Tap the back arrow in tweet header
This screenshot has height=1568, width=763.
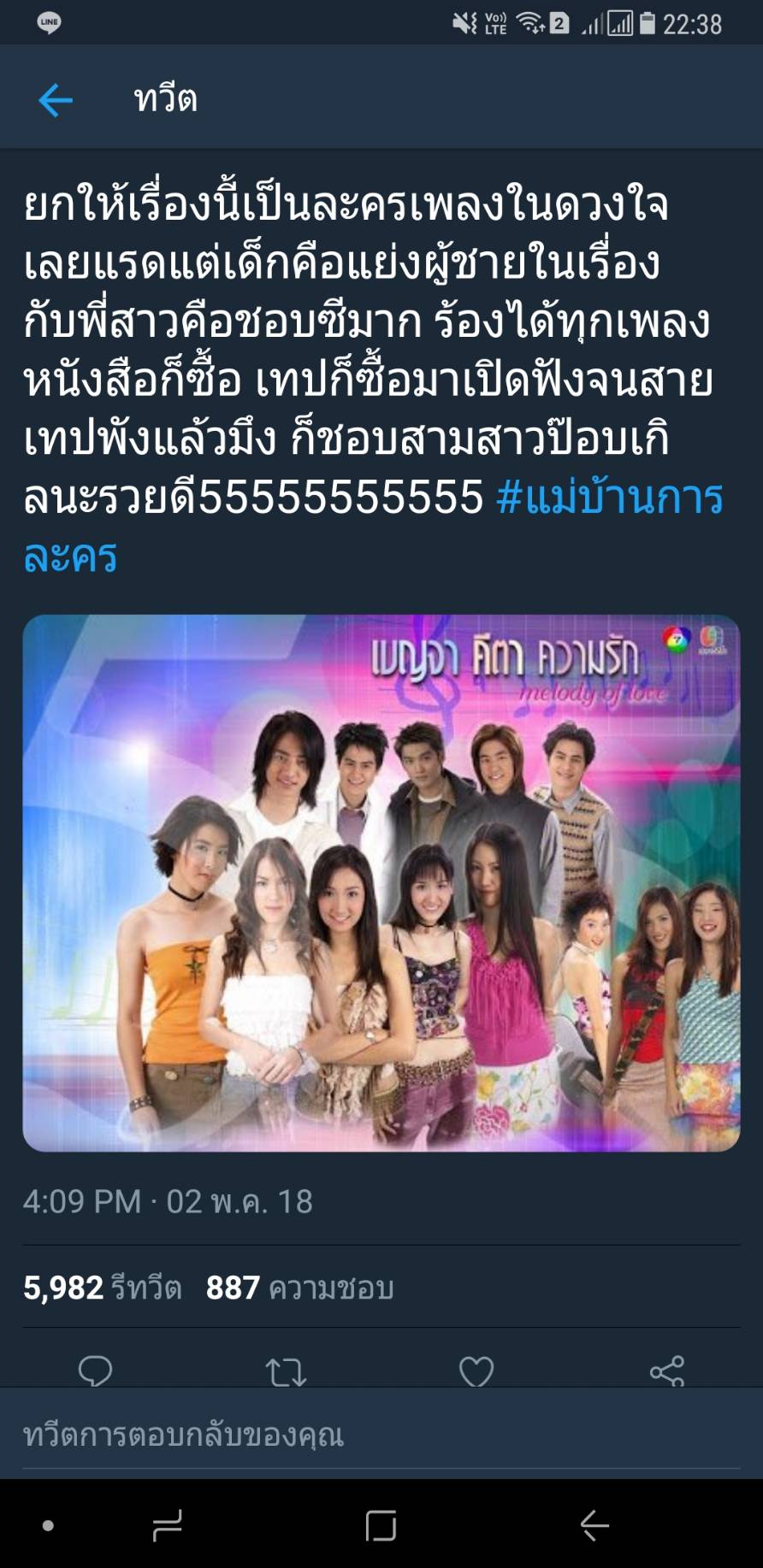pos(56,100)
